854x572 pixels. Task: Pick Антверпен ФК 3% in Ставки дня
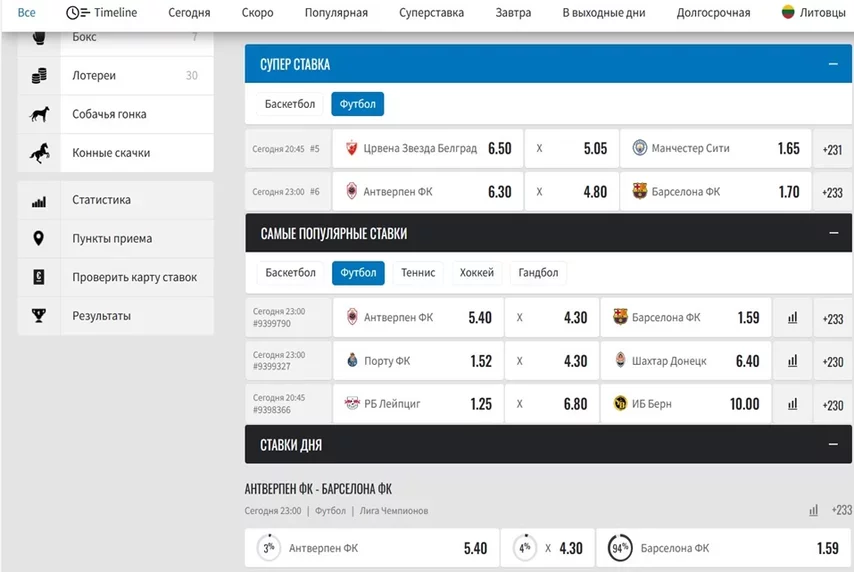point(371,548)
